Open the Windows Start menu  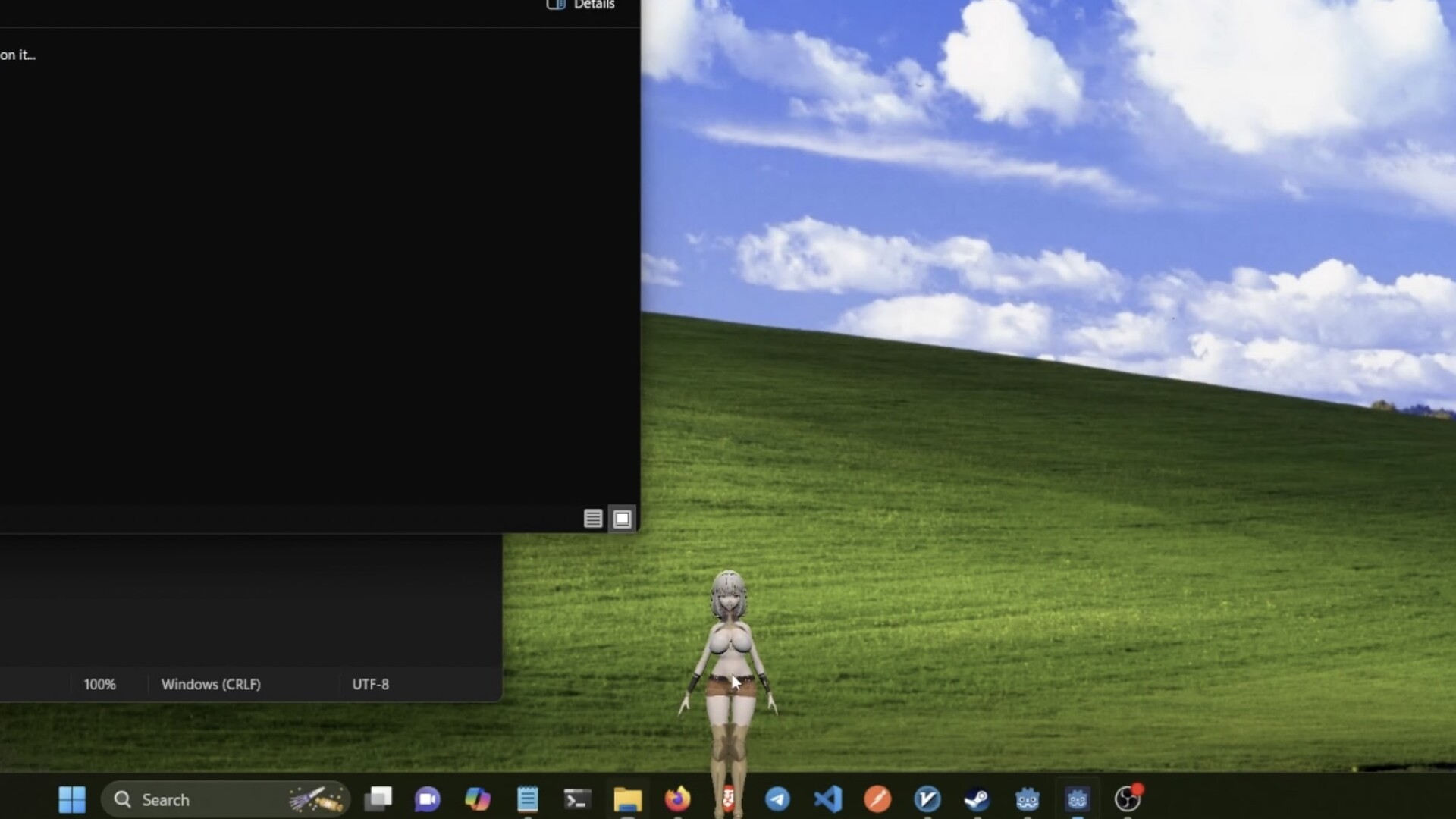pos(72,799)
